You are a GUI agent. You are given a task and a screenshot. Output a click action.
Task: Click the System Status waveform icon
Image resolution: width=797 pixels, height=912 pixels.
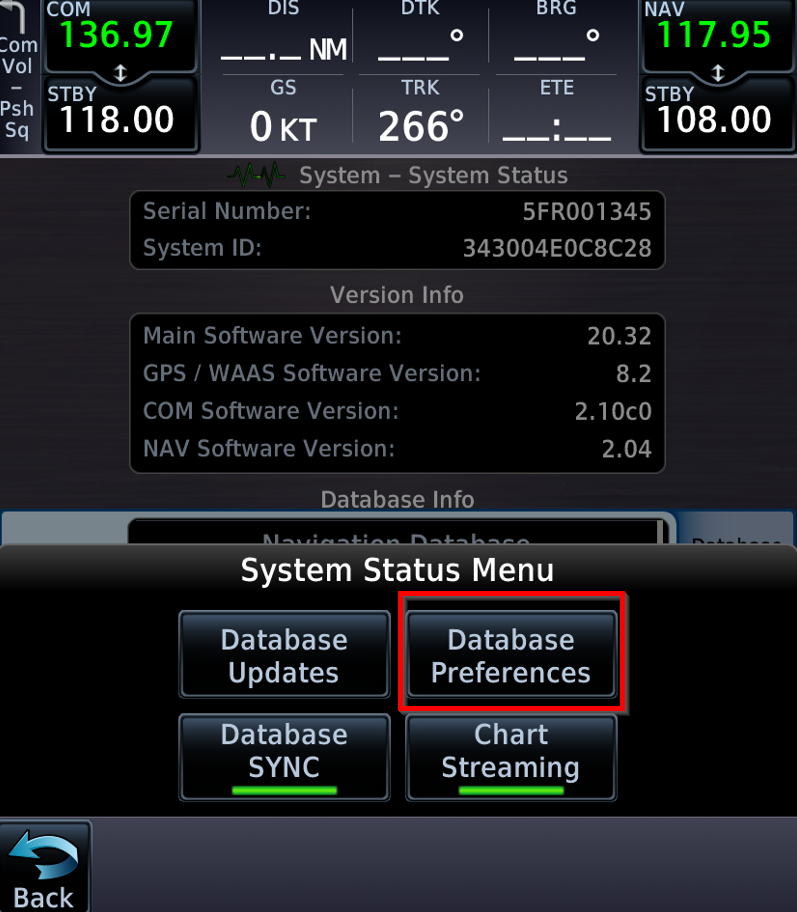tap(257, 174)
